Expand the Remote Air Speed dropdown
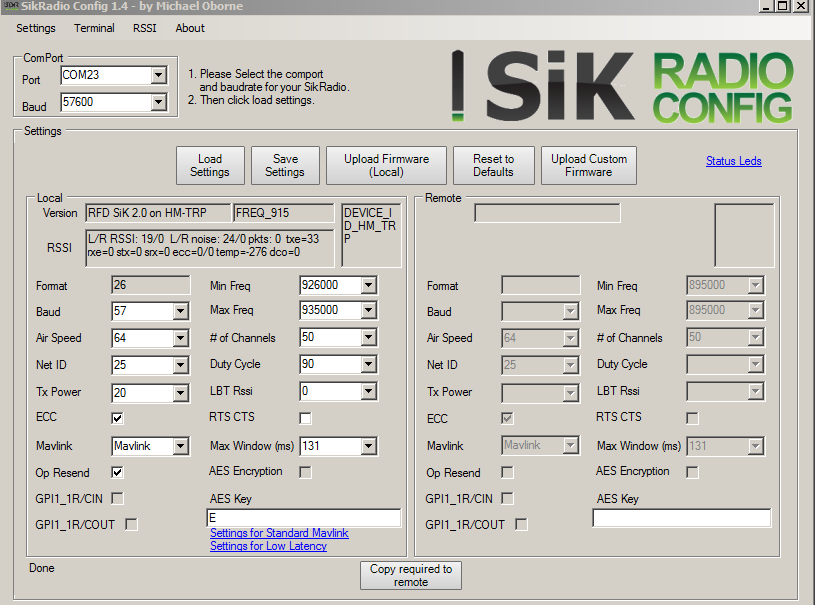This screenshot has height=605, width=815. click(570, 338)
